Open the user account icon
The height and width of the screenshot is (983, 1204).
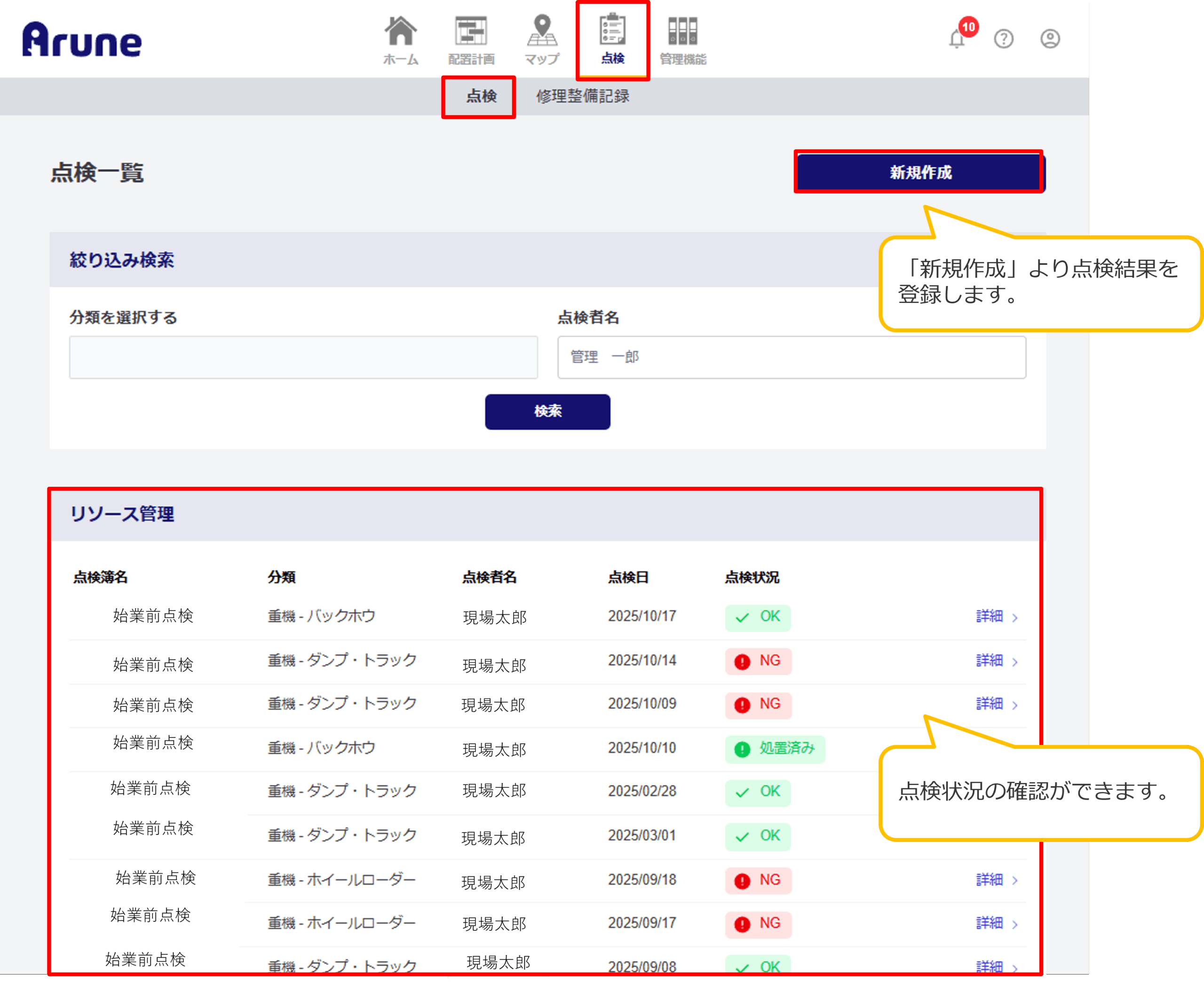pos(1050,39)
